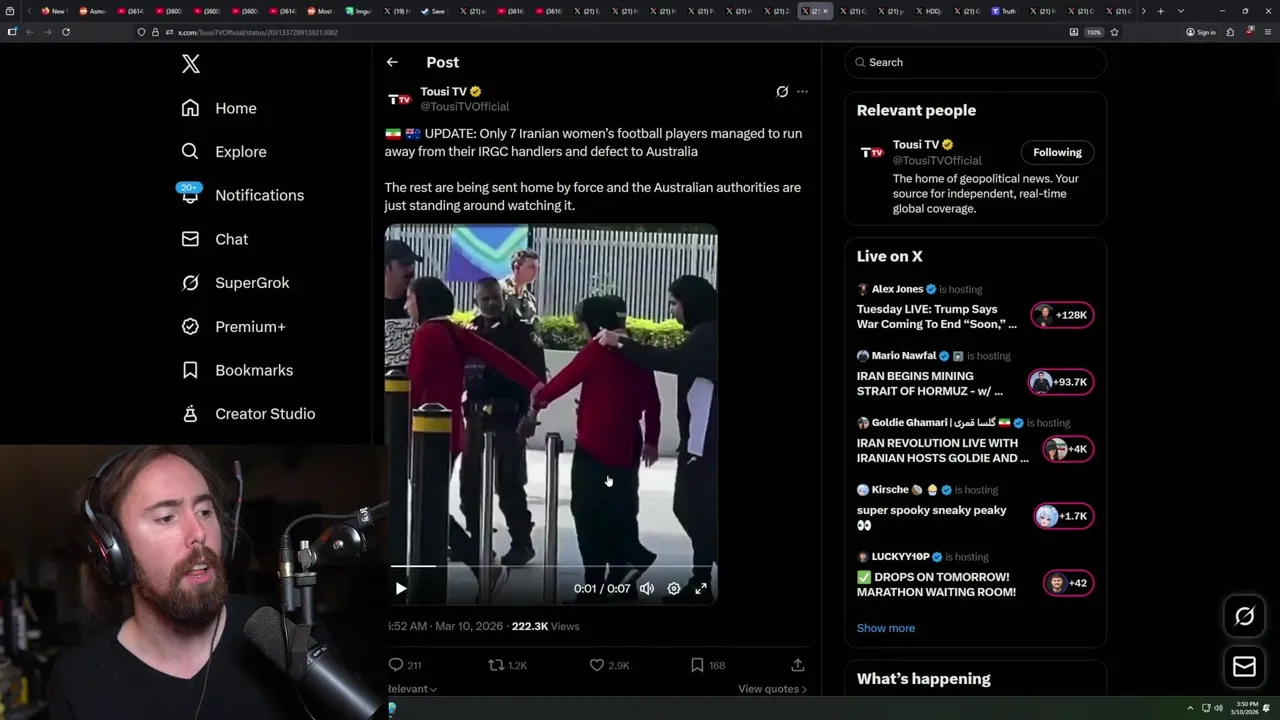1280x720 pixels.
Task: Switch to the Save tab
Action: [435, 11]
